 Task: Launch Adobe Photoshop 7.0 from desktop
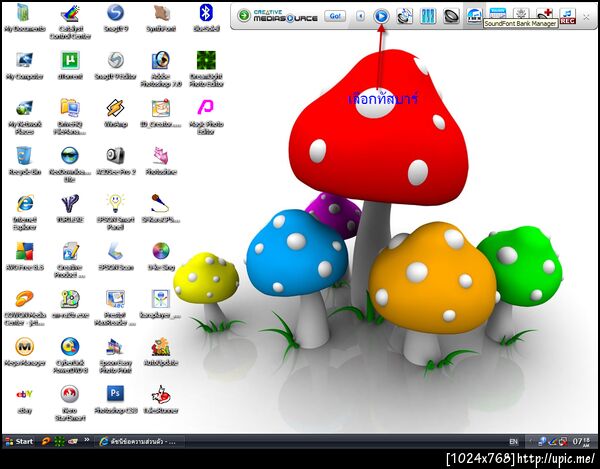(x=161, y=70)
